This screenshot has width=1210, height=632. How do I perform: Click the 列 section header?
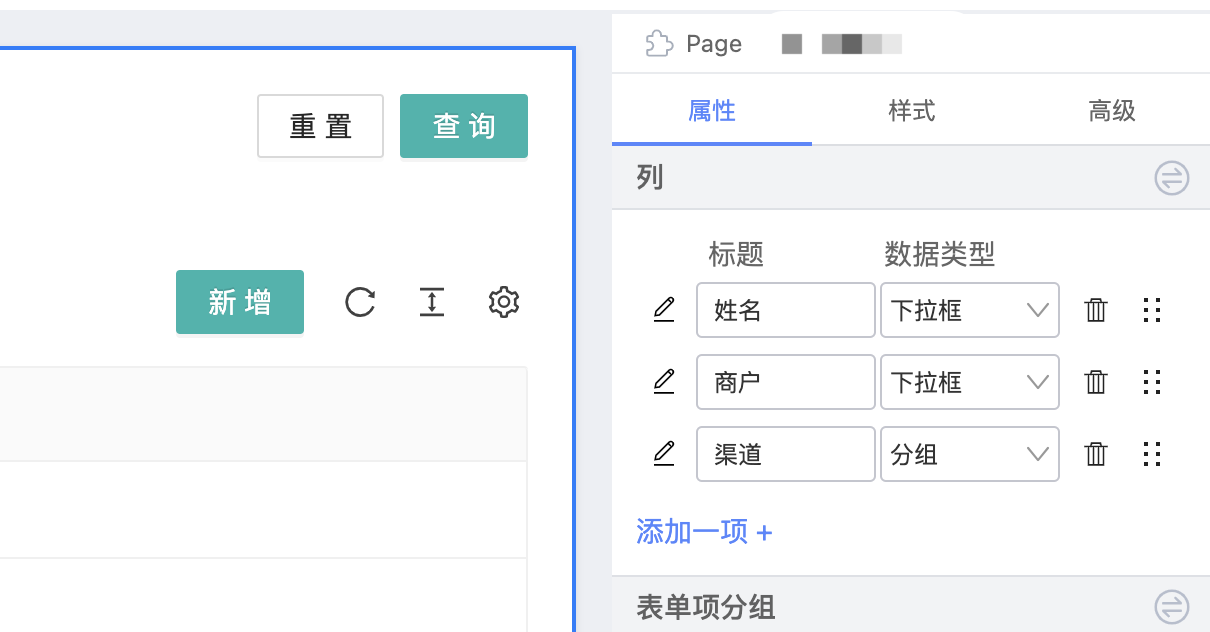911,178
